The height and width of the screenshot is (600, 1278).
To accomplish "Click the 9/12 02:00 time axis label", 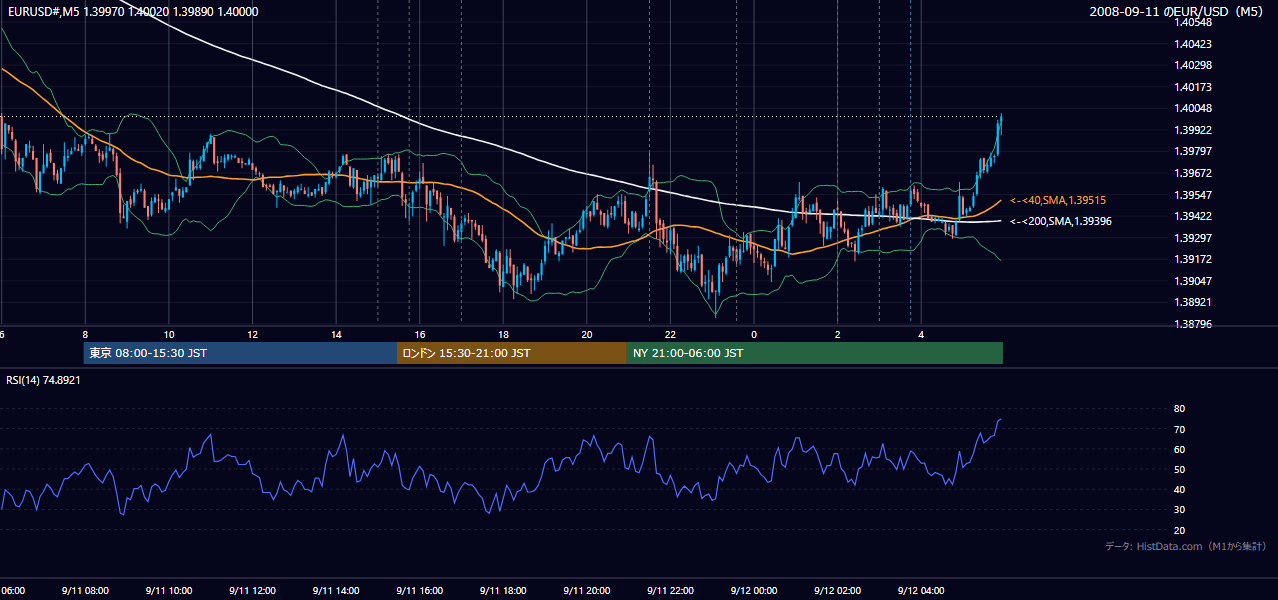I will (837, 591).
